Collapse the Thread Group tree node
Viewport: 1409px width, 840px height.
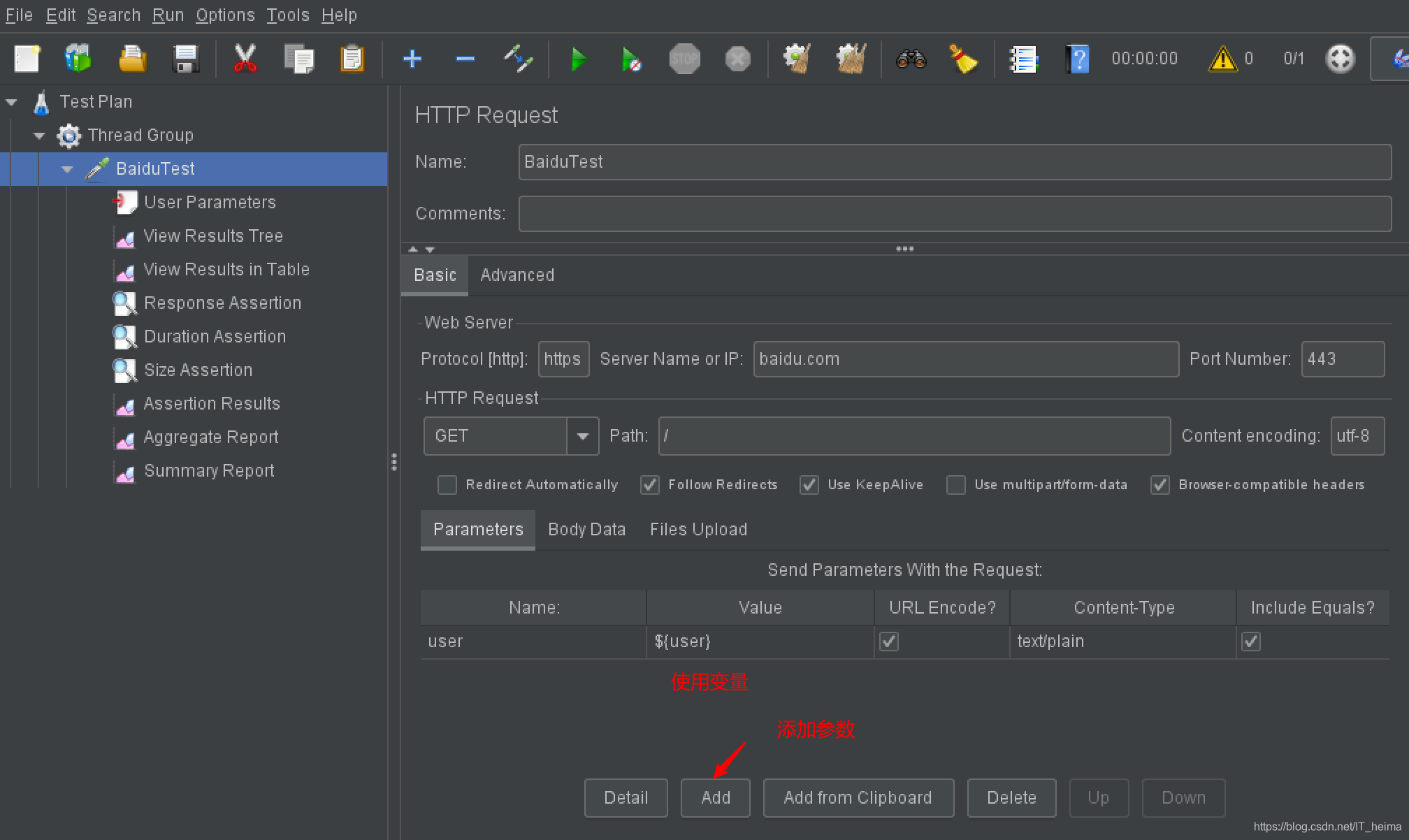coord(39,136)
